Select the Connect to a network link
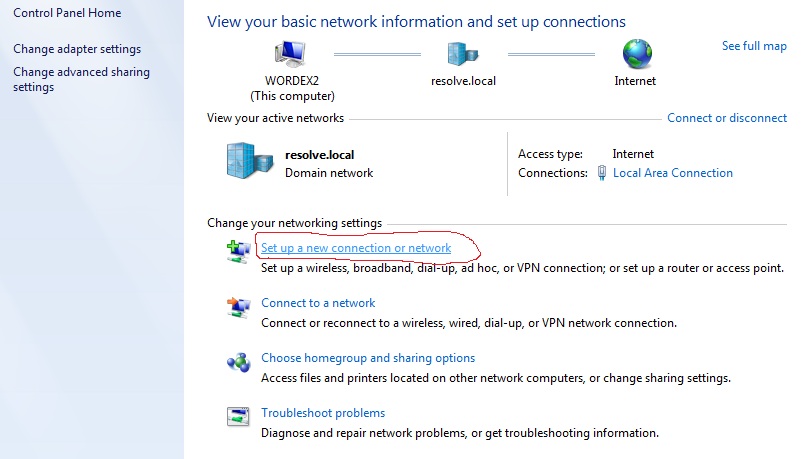Viewport: 806px width, 459px height. click(318, 303)
